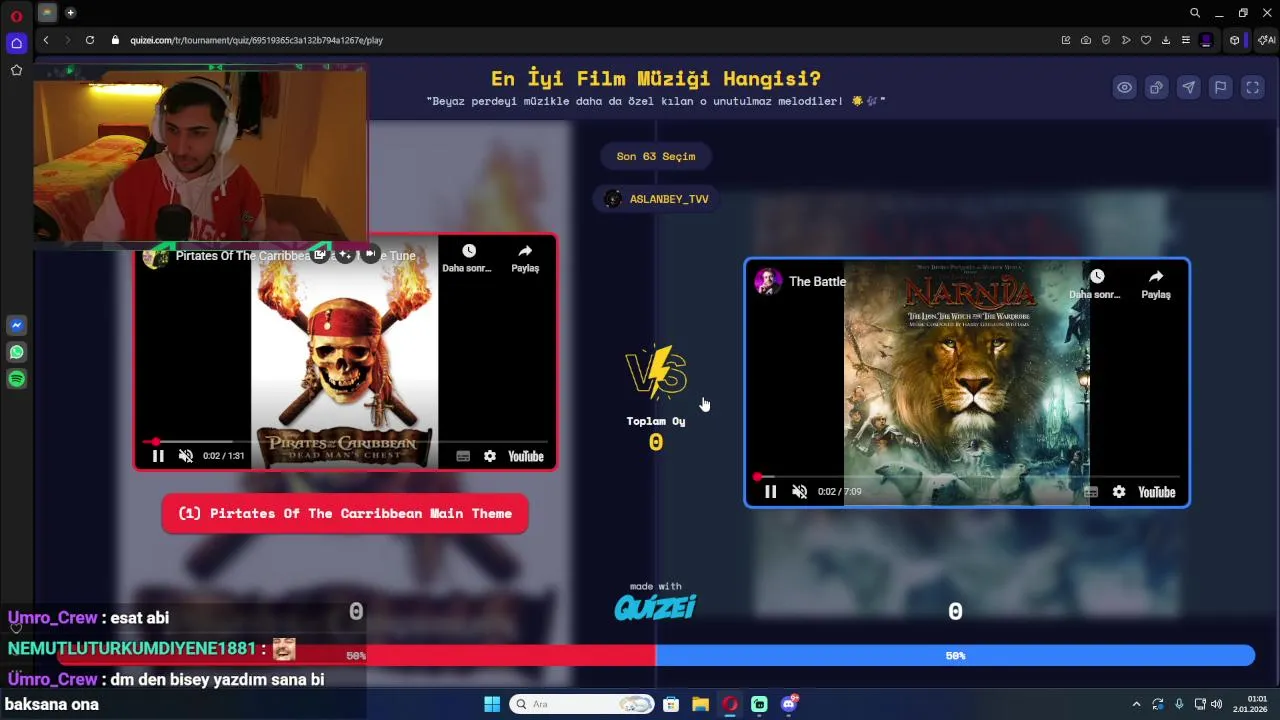Open extensions cube icon
This screenshot has height=720, width=1280.
point(1235,40)
